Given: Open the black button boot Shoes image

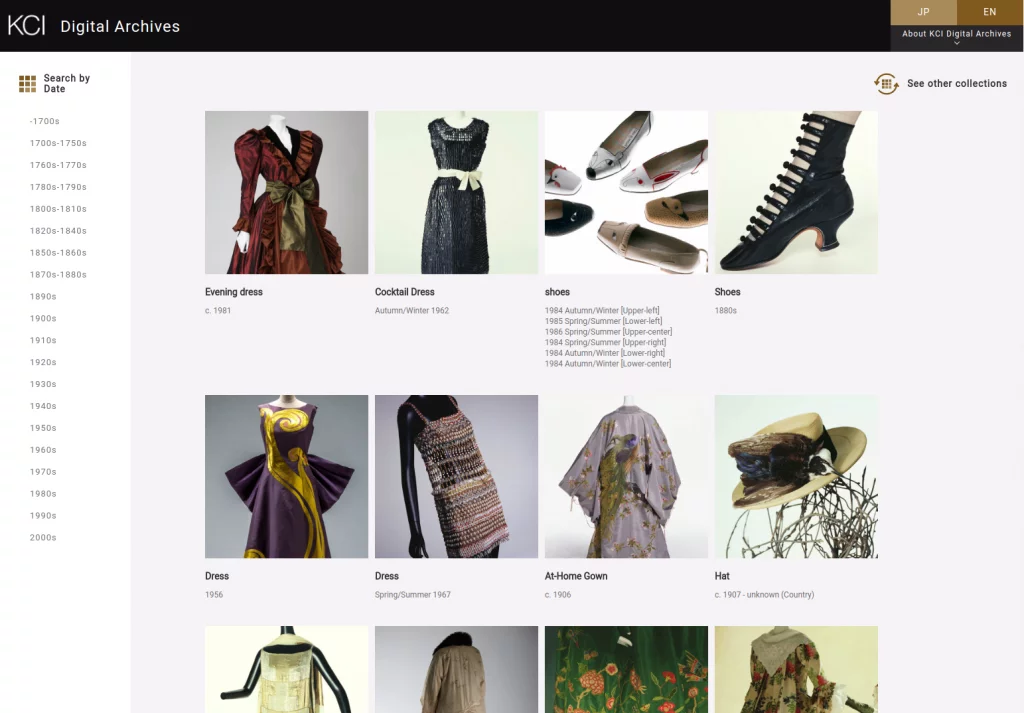Looking at the screenshot, I should click(x=796, y=192).
